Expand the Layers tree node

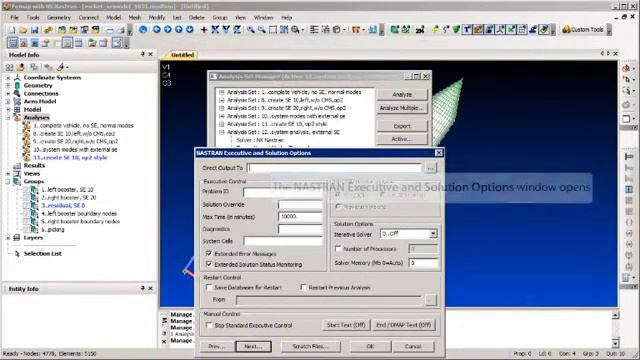tap(8, 238)
